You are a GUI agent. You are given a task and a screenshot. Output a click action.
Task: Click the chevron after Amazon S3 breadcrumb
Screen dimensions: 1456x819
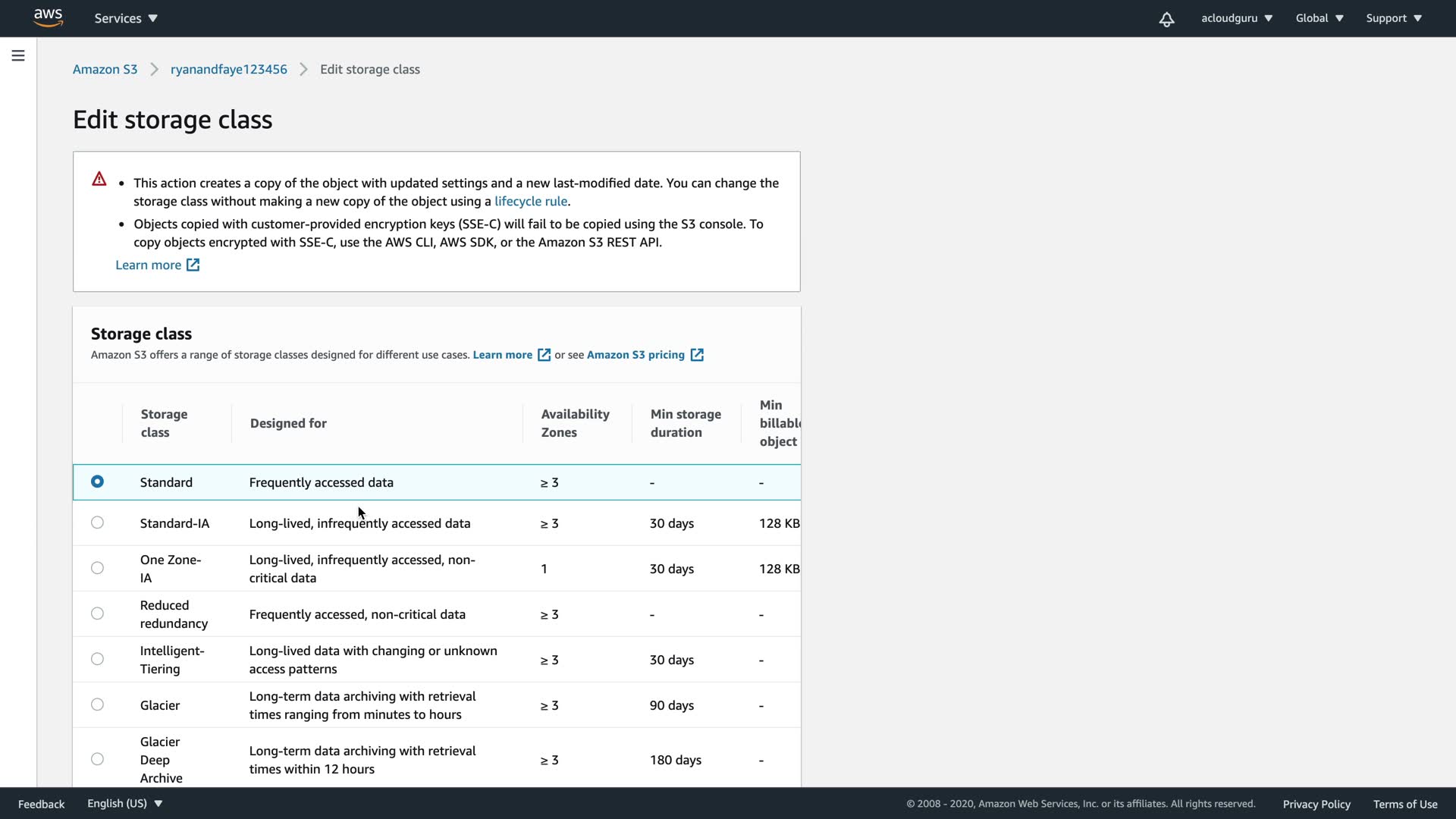154,69
